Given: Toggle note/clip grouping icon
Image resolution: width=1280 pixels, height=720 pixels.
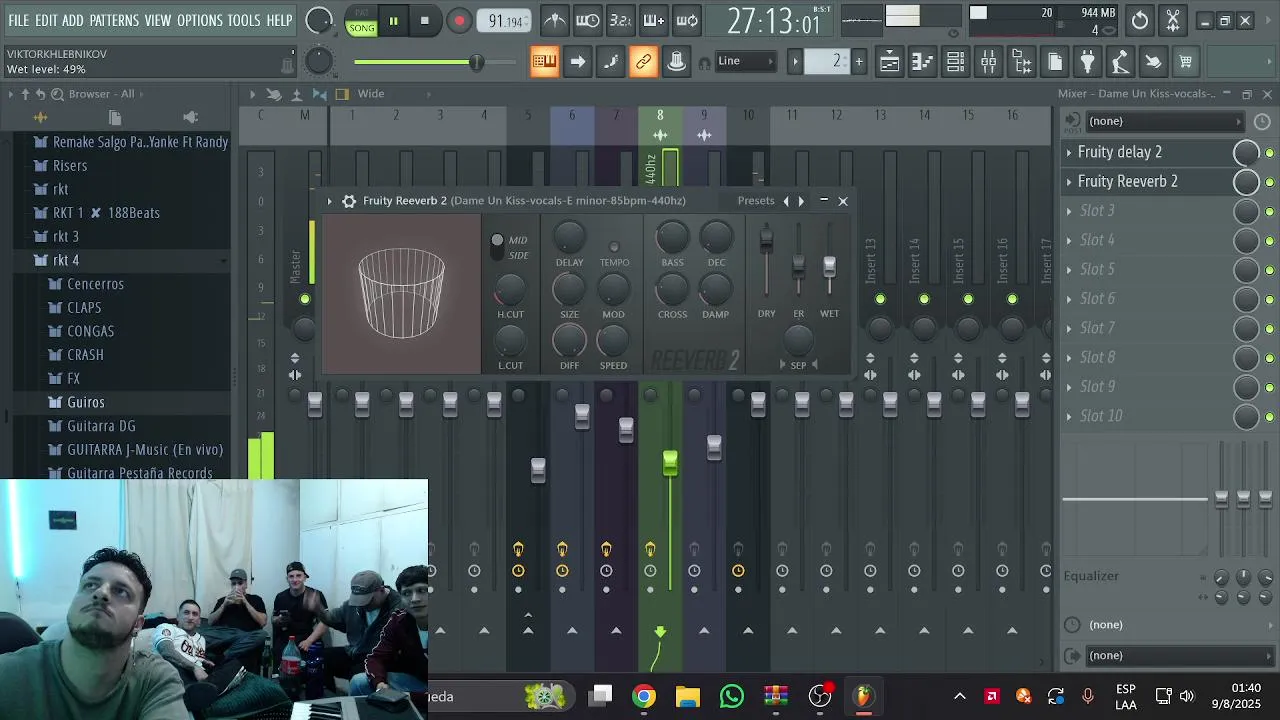Looking at the screenshot, I should 611,61.
